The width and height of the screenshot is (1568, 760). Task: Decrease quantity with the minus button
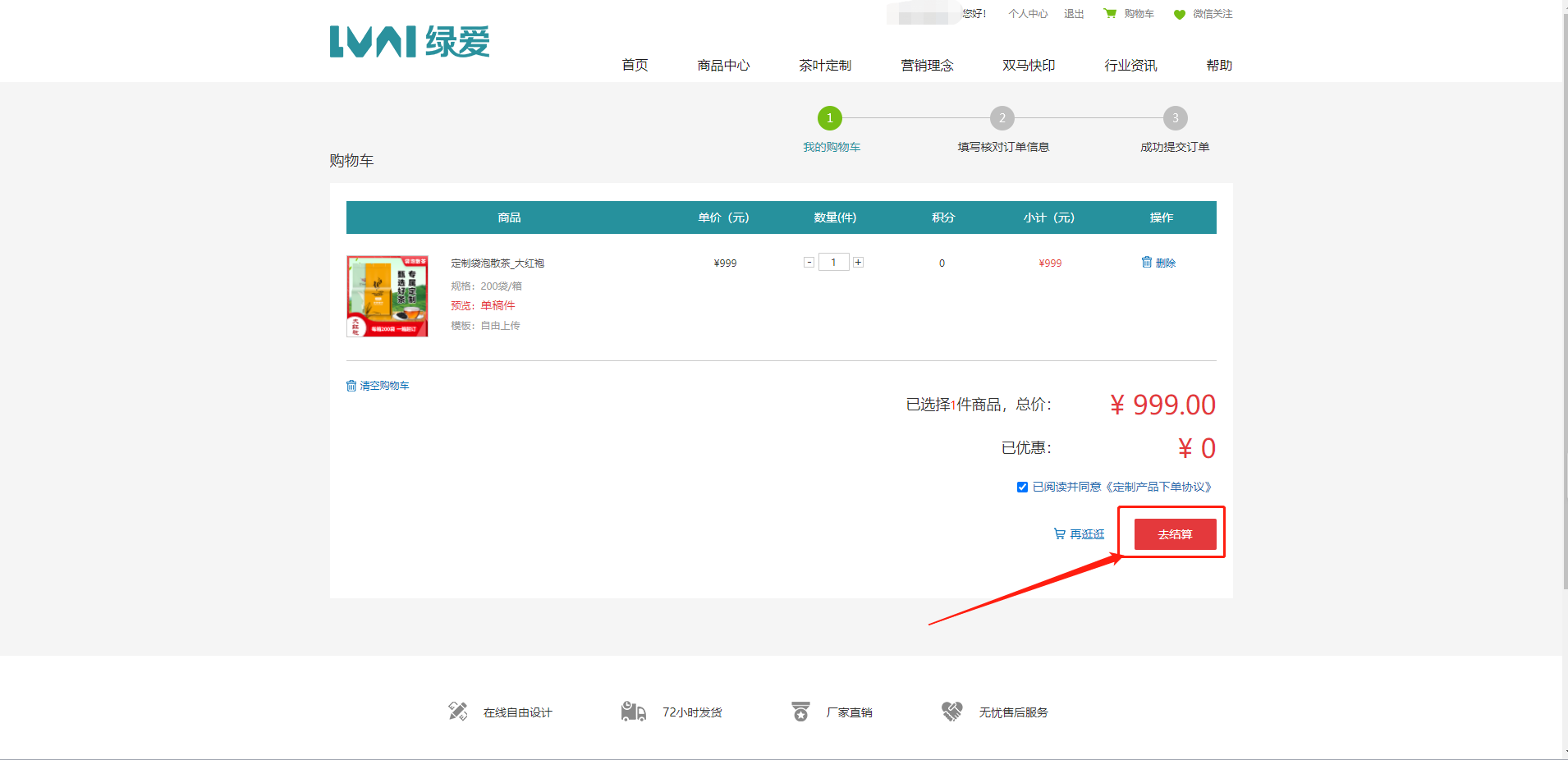tap(809, 263)
